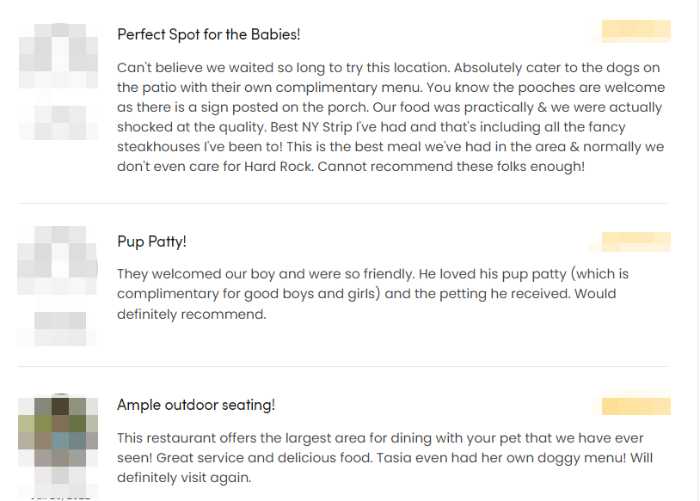
Task: Click star rating for Ample outdoor seating
Action: tap(636, 406)
